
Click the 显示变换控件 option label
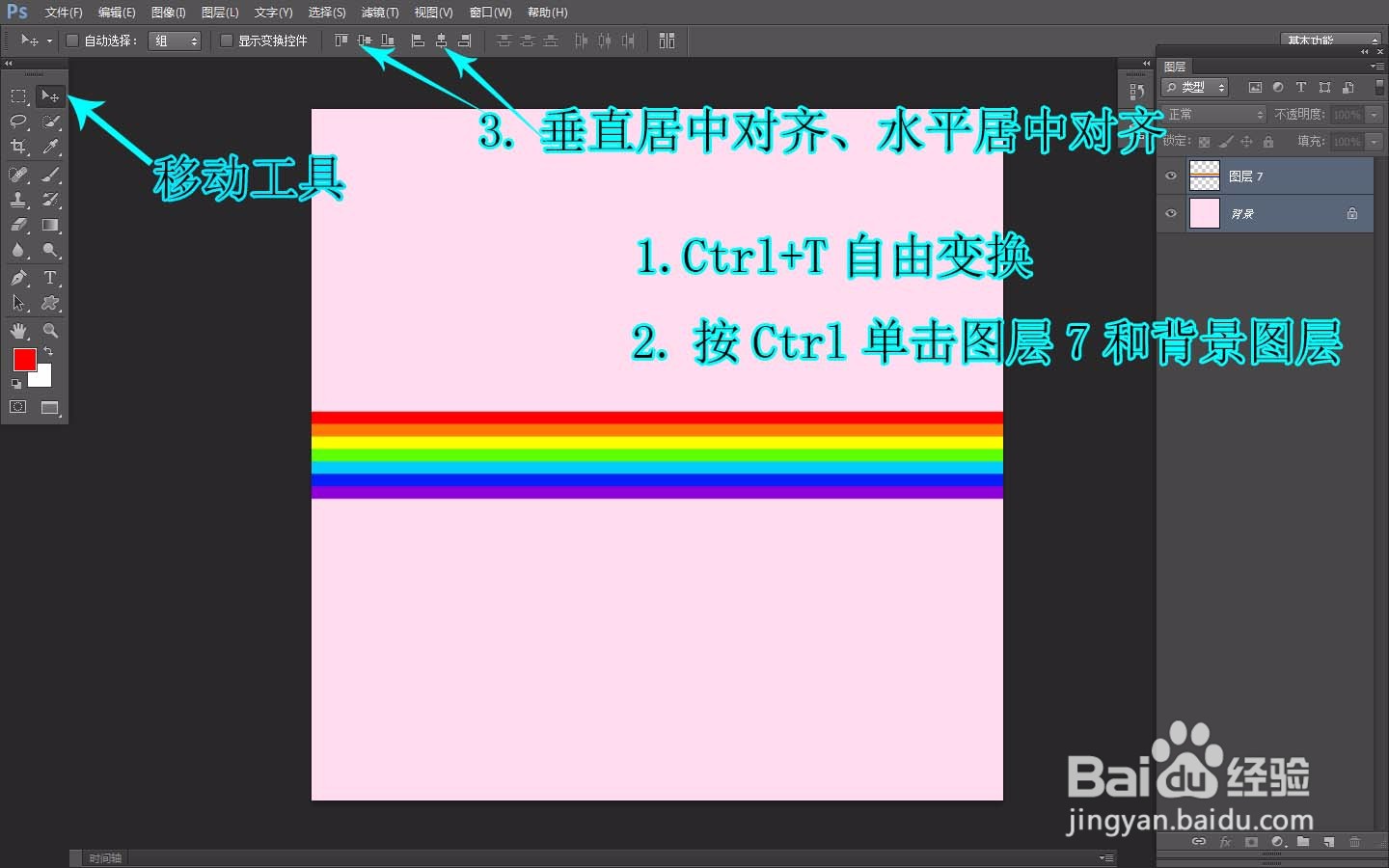[x=273, y=41]
